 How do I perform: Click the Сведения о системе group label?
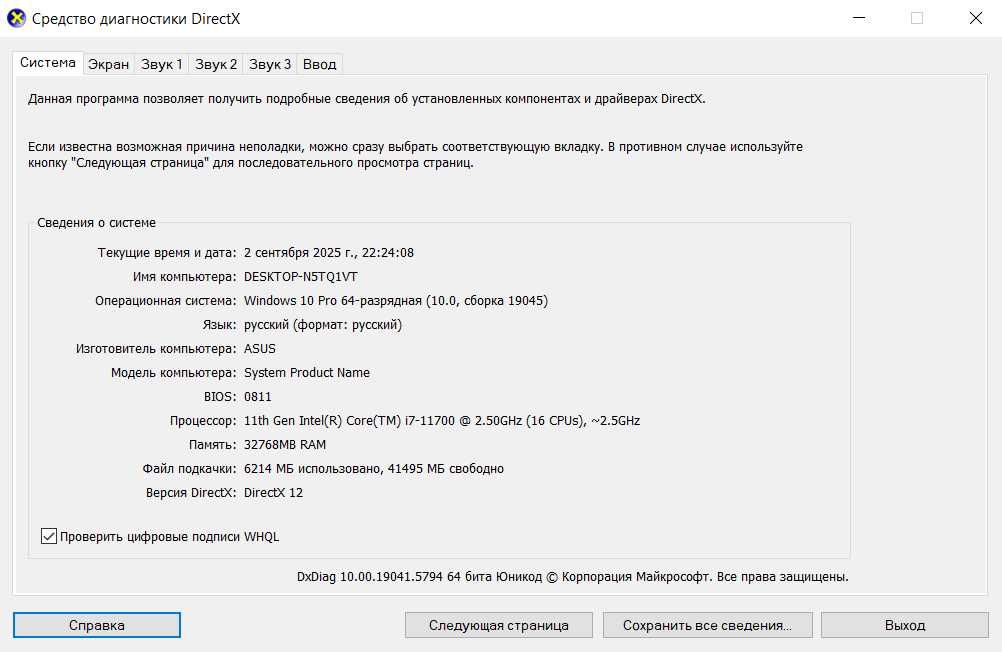[x=96, y=222]
